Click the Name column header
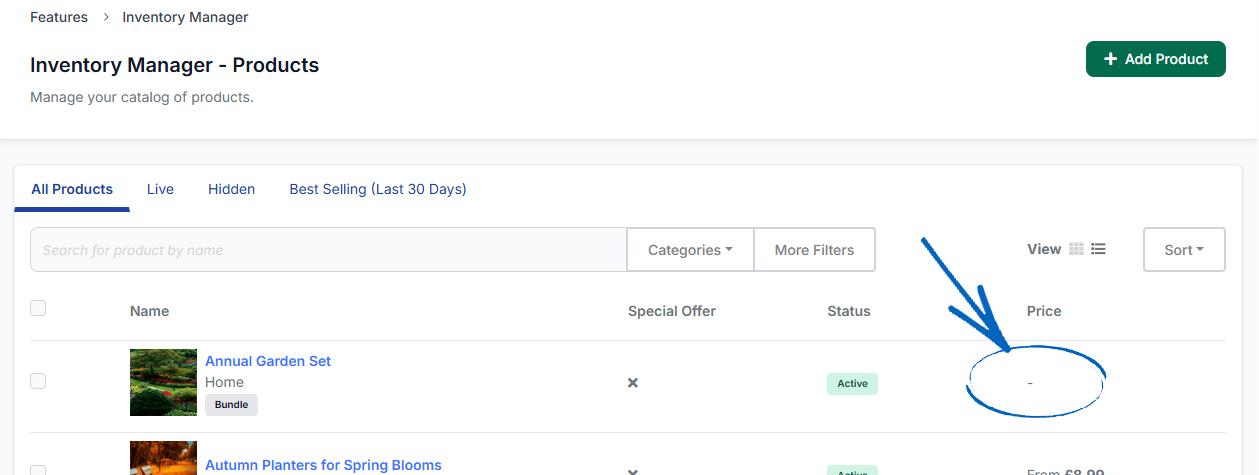This screenshot has width=1259, height=475. [149, 311]
